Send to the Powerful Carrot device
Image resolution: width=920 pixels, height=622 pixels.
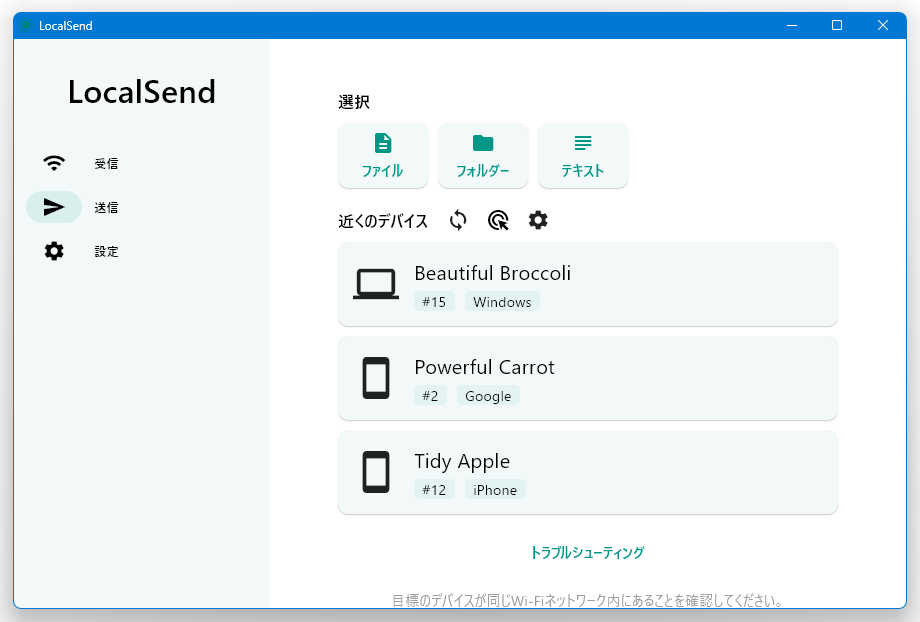point(588,378)
